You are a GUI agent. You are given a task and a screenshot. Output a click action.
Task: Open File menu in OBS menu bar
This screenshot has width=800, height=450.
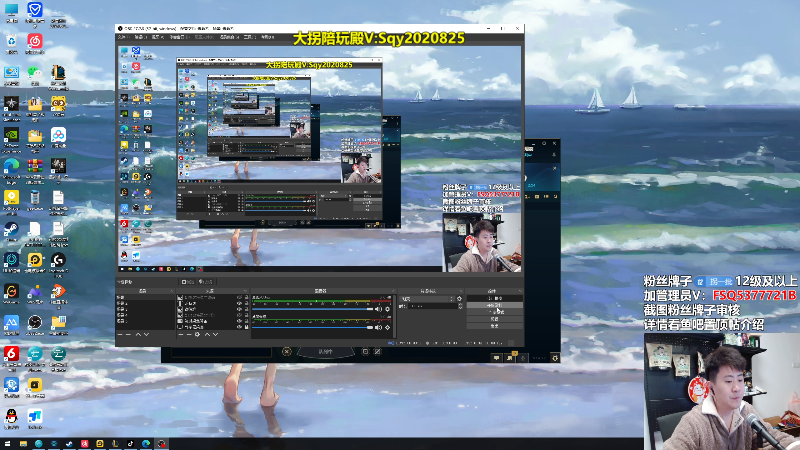point(124,37)
